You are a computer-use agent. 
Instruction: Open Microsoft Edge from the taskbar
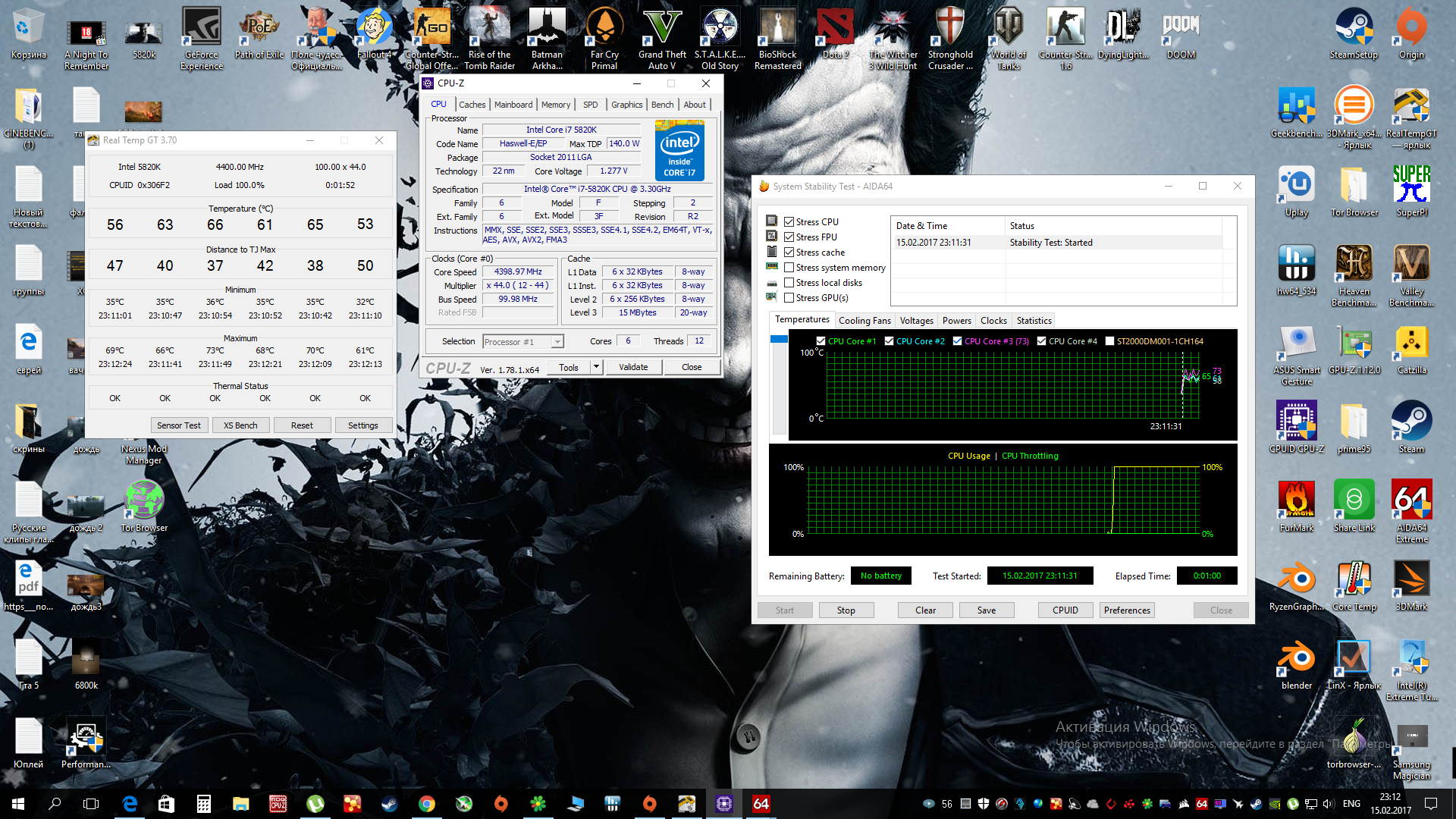(130, 804)
